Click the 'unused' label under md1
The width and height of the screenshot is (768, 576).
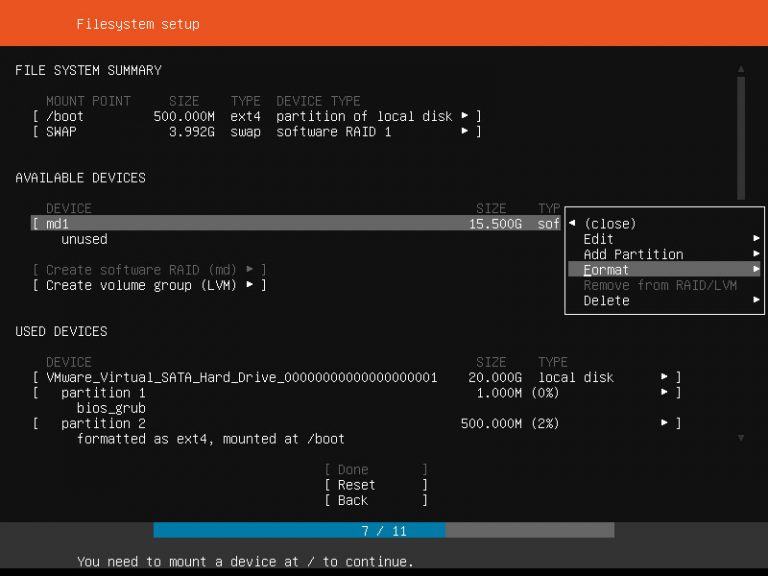(84, 239)
